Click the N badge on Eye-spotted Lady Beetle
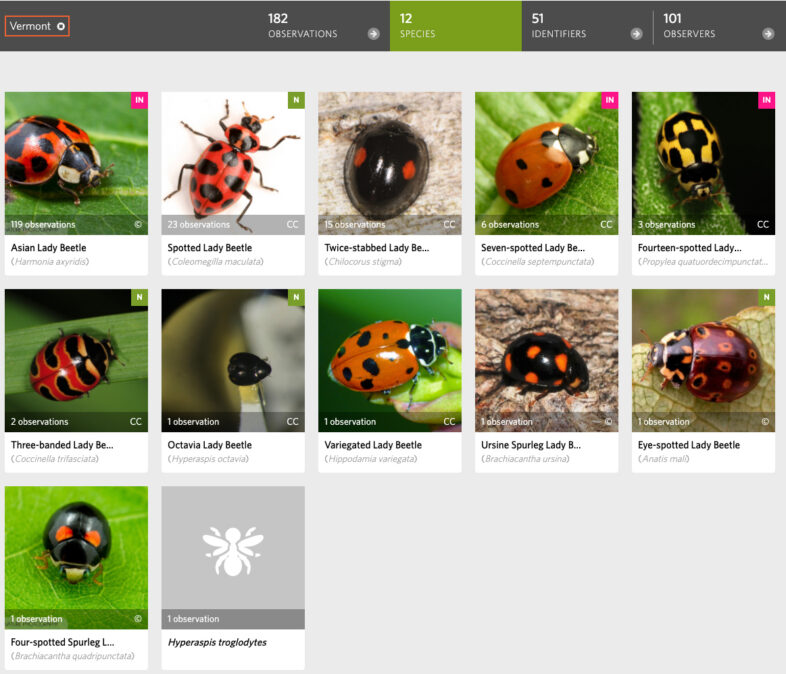The width and height of the screenshot is (786, 674). click(x=766, y=297)
